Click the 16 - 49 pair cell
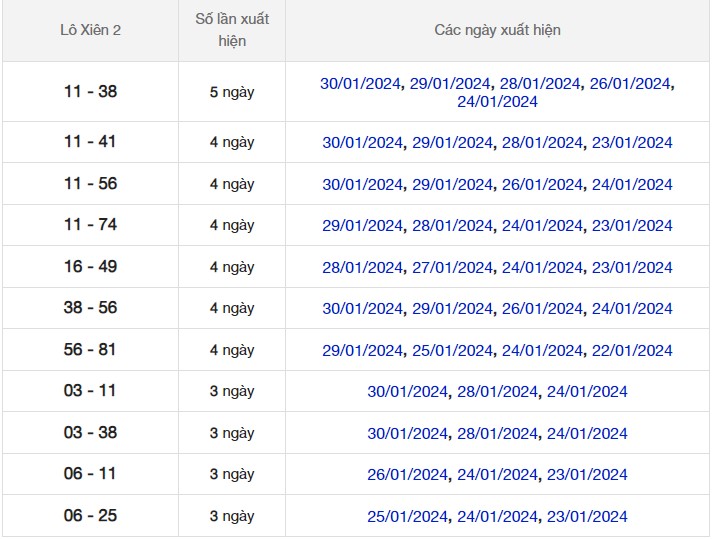 click(90, 267)
